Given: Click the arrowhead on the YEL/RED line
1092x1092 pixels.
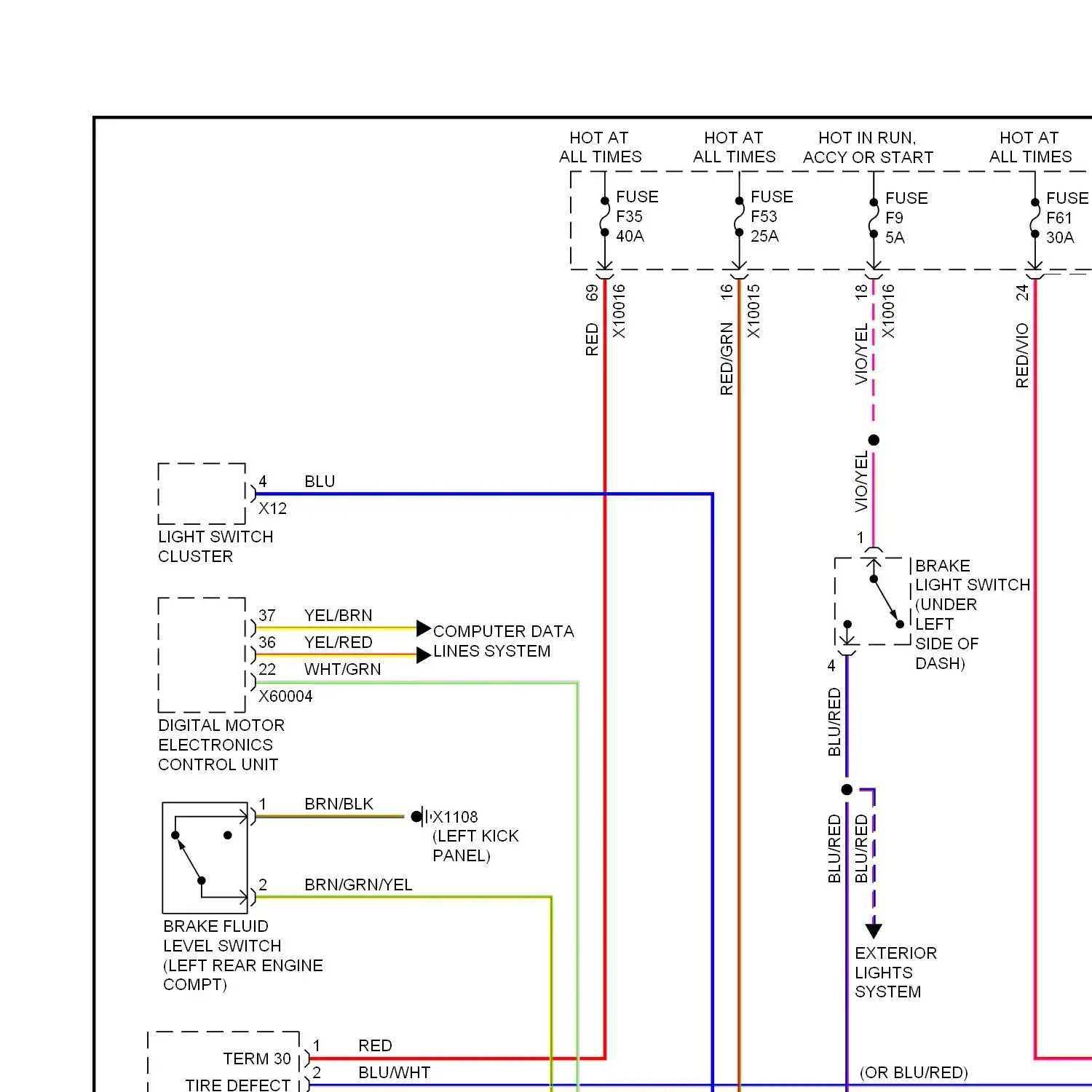Looking at the screenshot, I should pos(424,655).
